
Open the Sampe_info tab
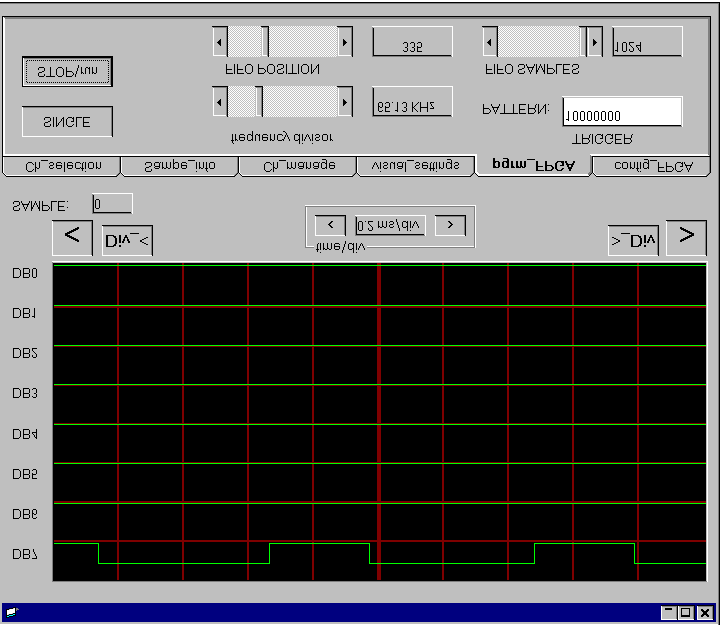[180, 166]
